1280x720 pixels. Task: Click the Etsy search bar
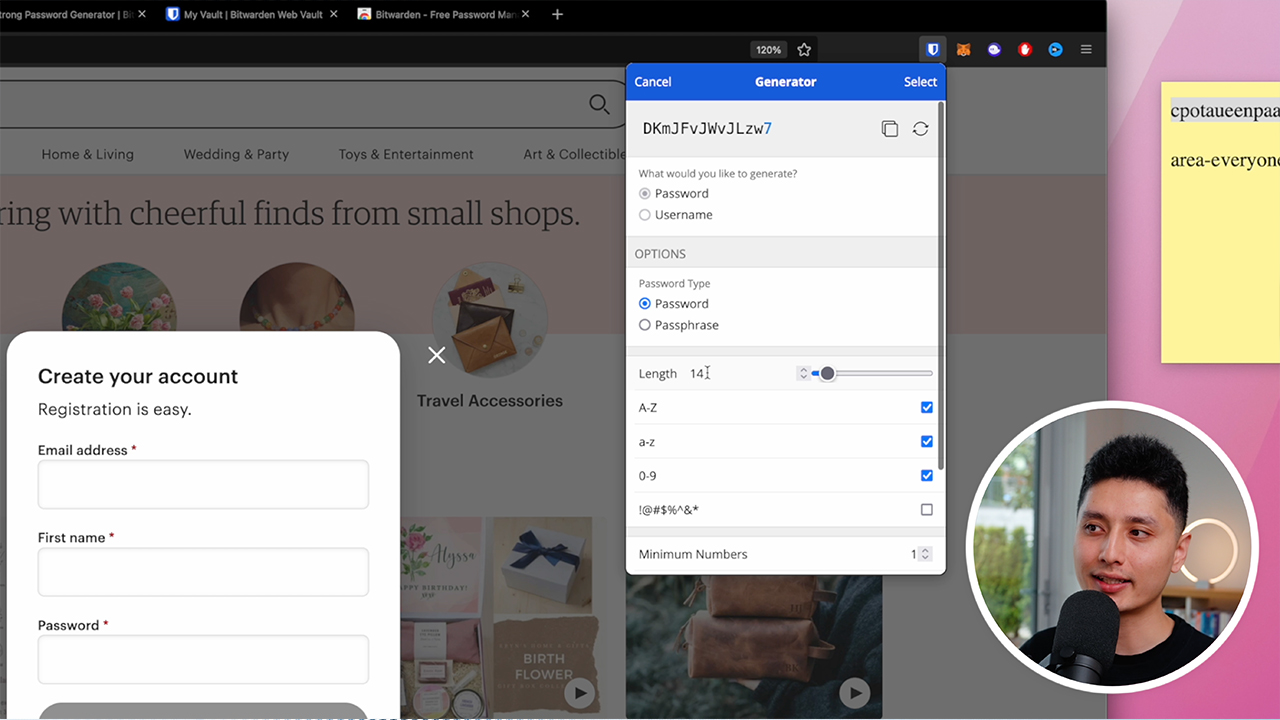click(315, 104)
